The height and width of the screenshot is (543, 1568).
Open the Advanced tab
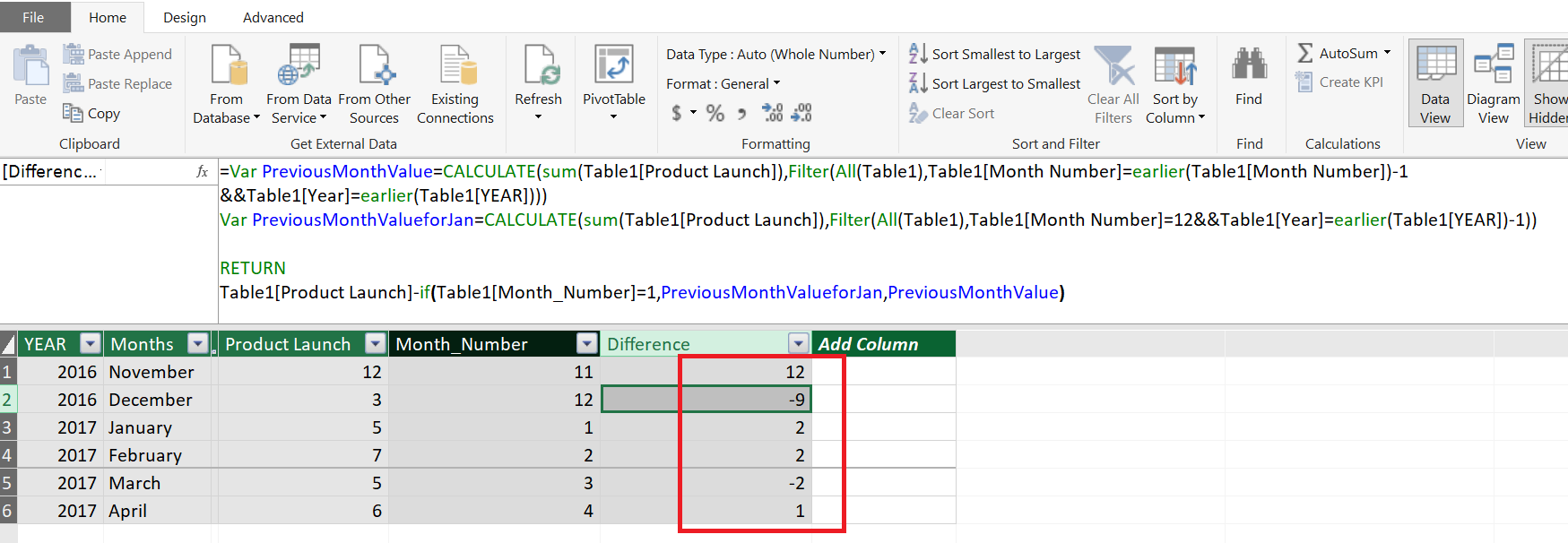(273, 17)
